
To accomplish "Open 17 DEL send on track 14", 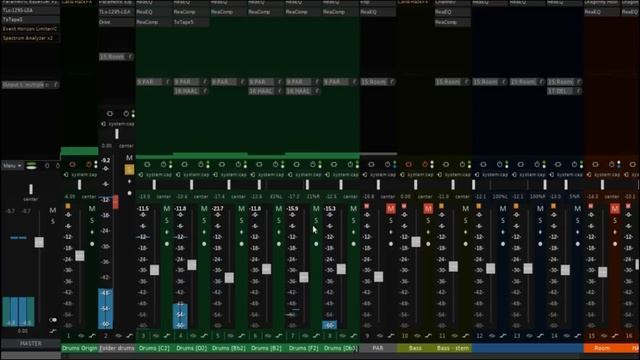I will (560, 91).
